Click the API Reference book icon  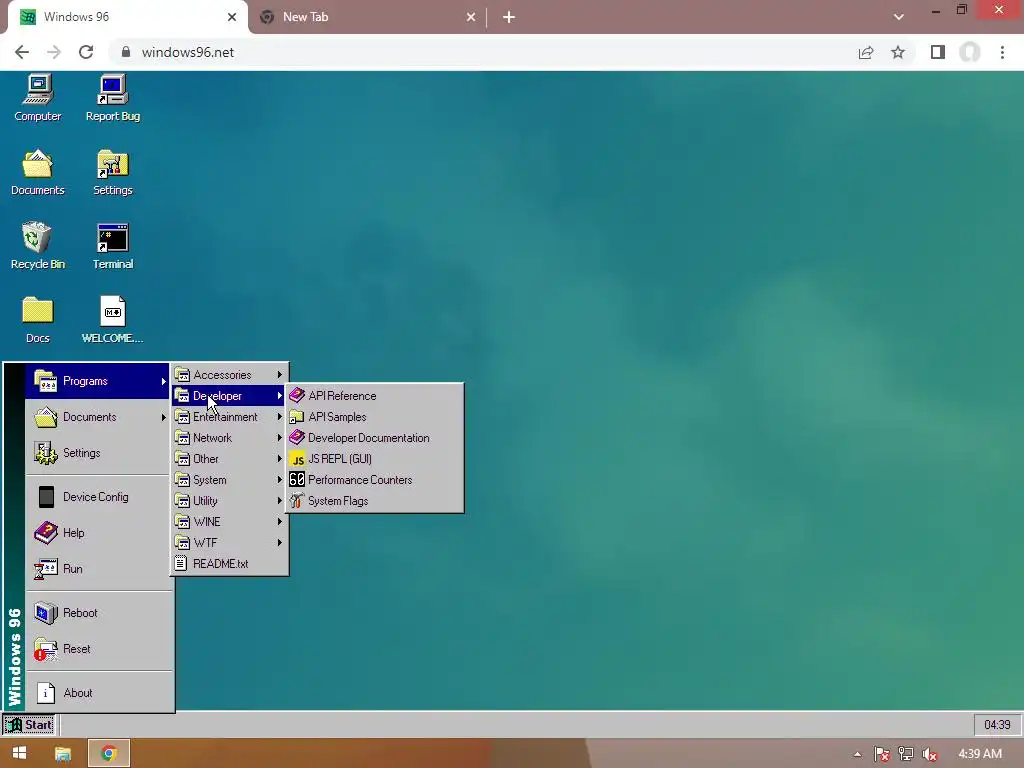tap(297, 395)
